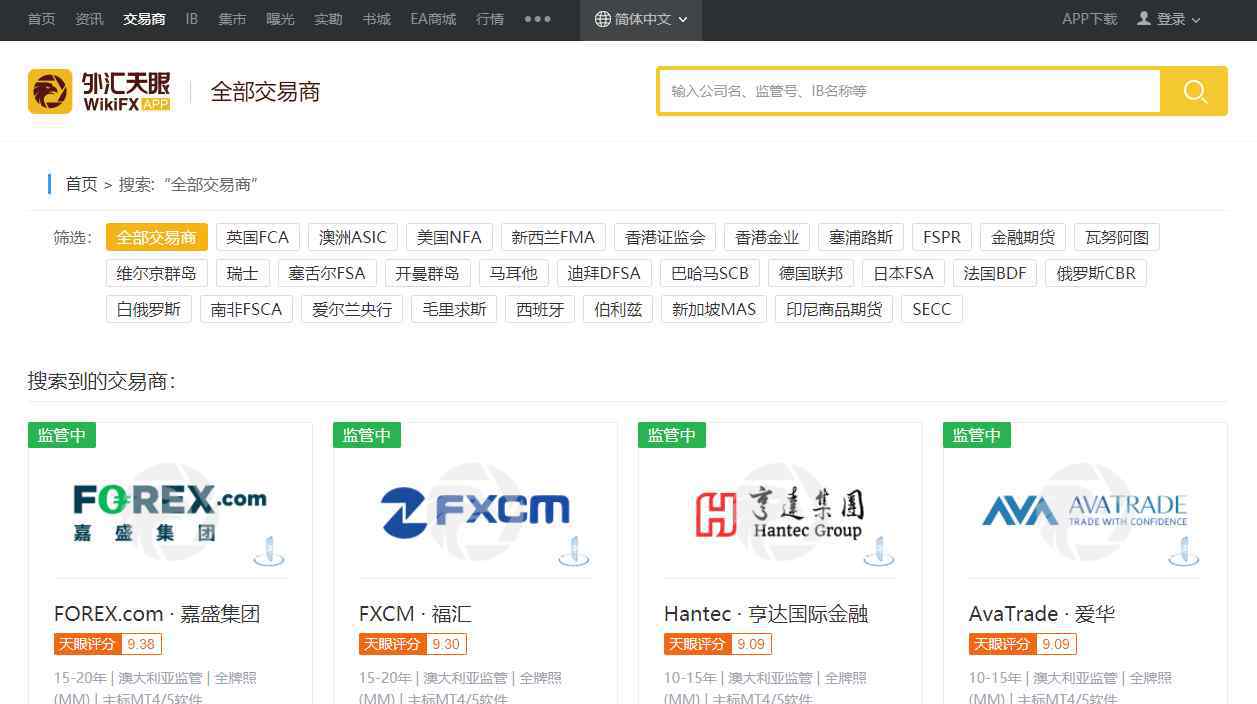Open the 资讯 nav item
Screen dimensions: 1257x704
89,19
